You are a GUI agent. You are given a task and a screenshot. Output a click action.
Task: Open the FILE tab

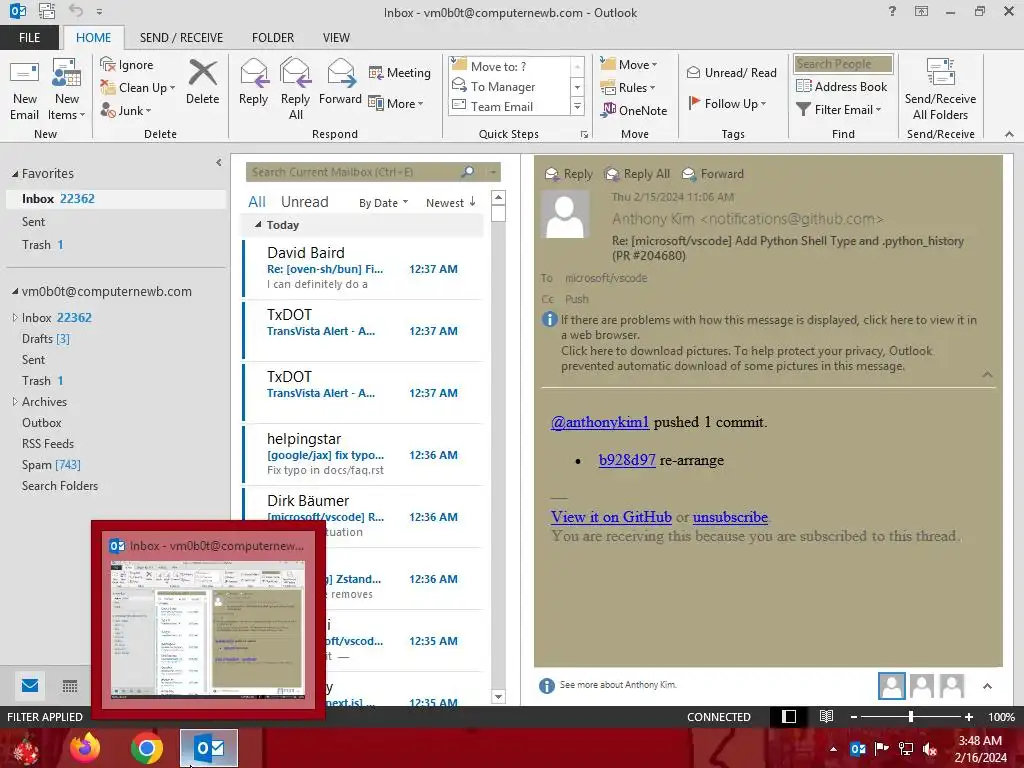click(x=29, y=38)
